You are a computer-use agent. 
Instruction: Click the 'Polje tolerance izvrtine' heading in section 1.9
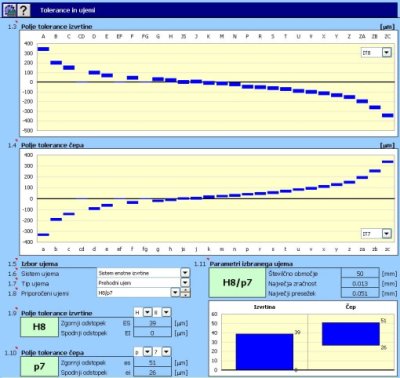click(x=57, y=313)
